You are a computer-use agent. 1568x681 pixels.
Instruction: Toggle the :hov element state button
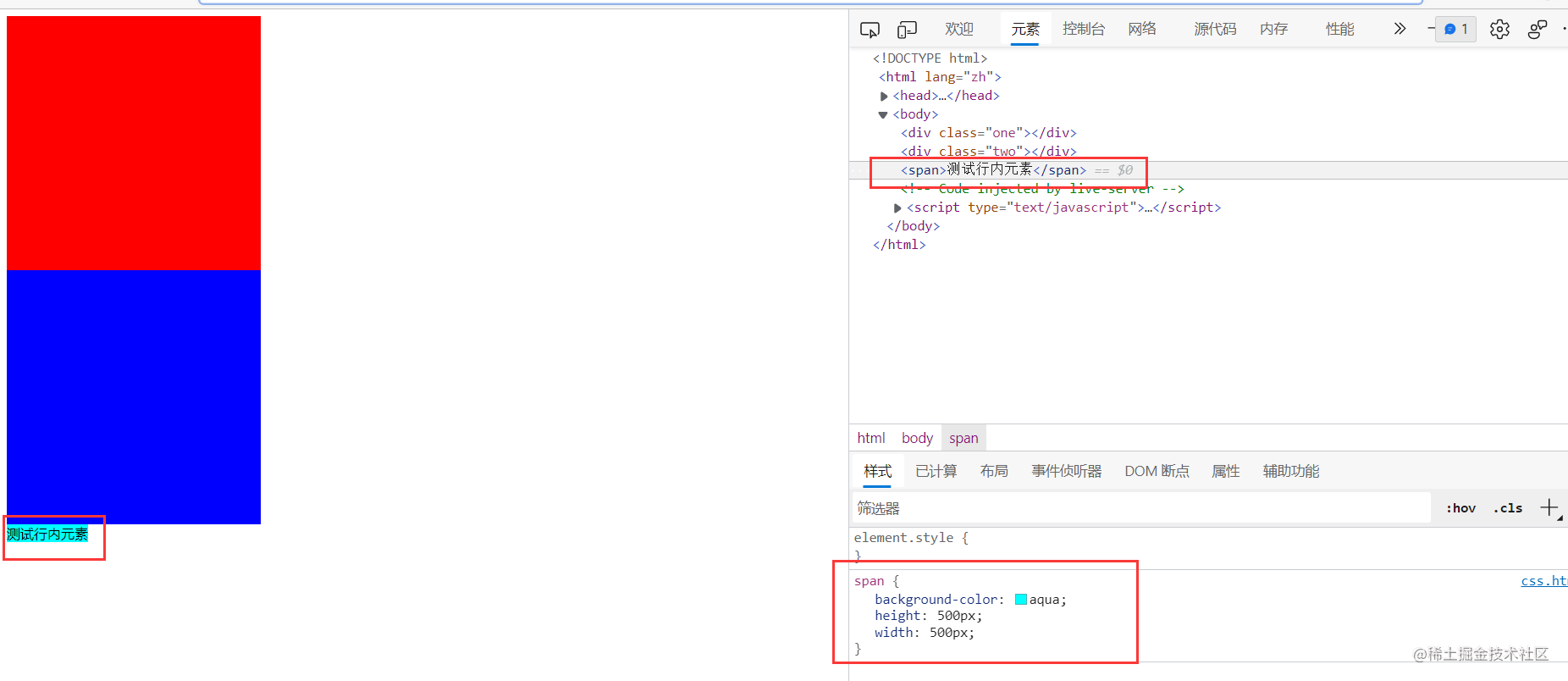pyautogui.click(x=1460, y=508)
